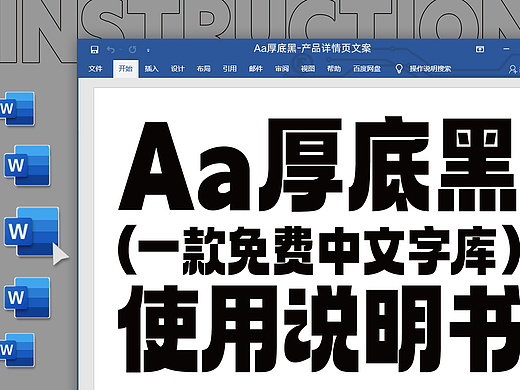Click the 使用说明书 text in the document
Image resolution: width=520 pixels, height=390 pixels.
tap(319, 329)
